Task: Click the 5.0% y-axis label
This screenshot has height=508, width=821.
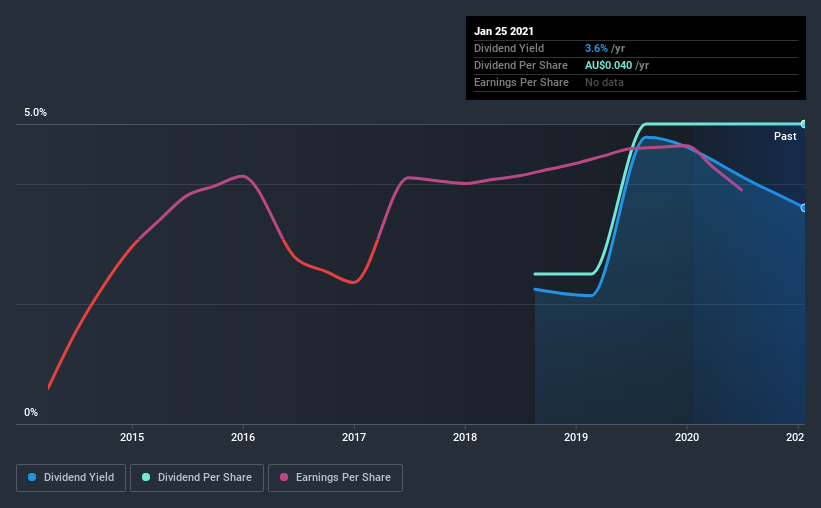Action: tap(36, 113)
